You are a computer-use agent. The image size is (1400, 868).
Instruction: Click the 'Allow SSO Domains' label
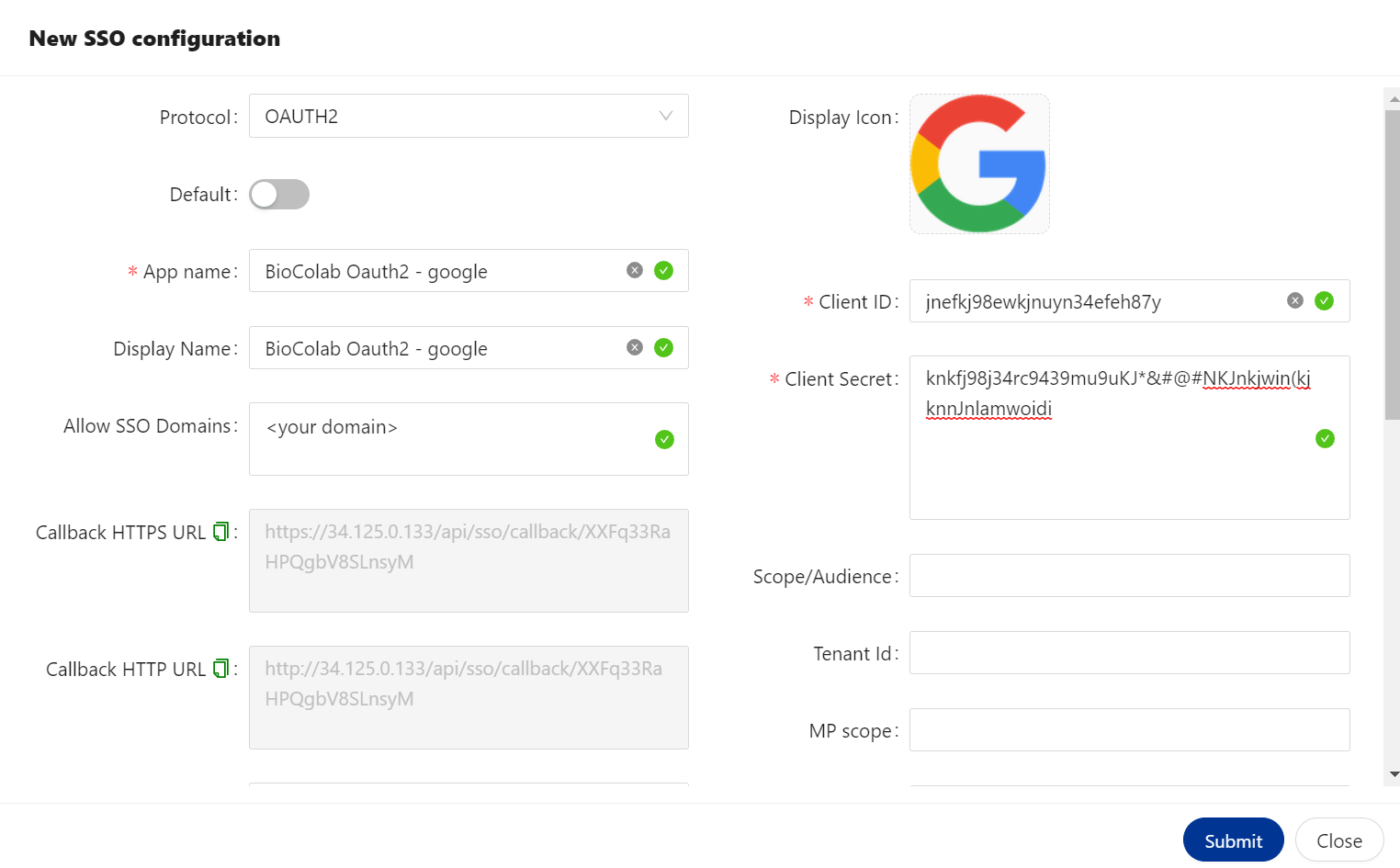[x=147, y=425]
